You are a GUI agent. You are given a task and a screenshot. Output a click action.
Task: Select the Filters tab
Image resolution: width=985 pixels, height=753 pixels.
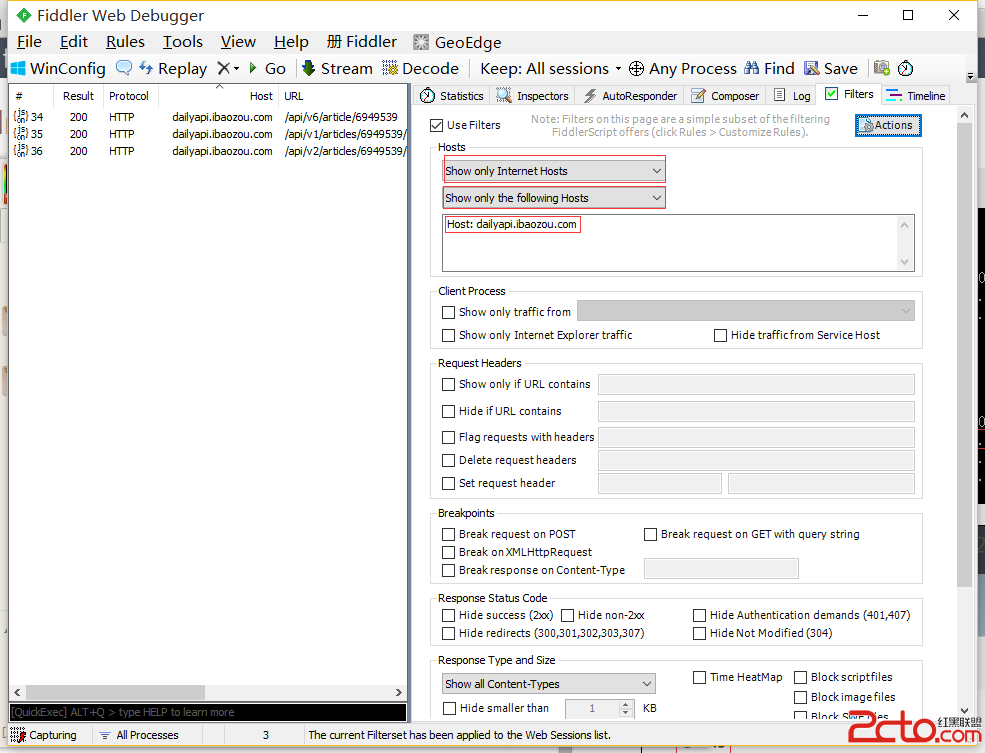849,94
